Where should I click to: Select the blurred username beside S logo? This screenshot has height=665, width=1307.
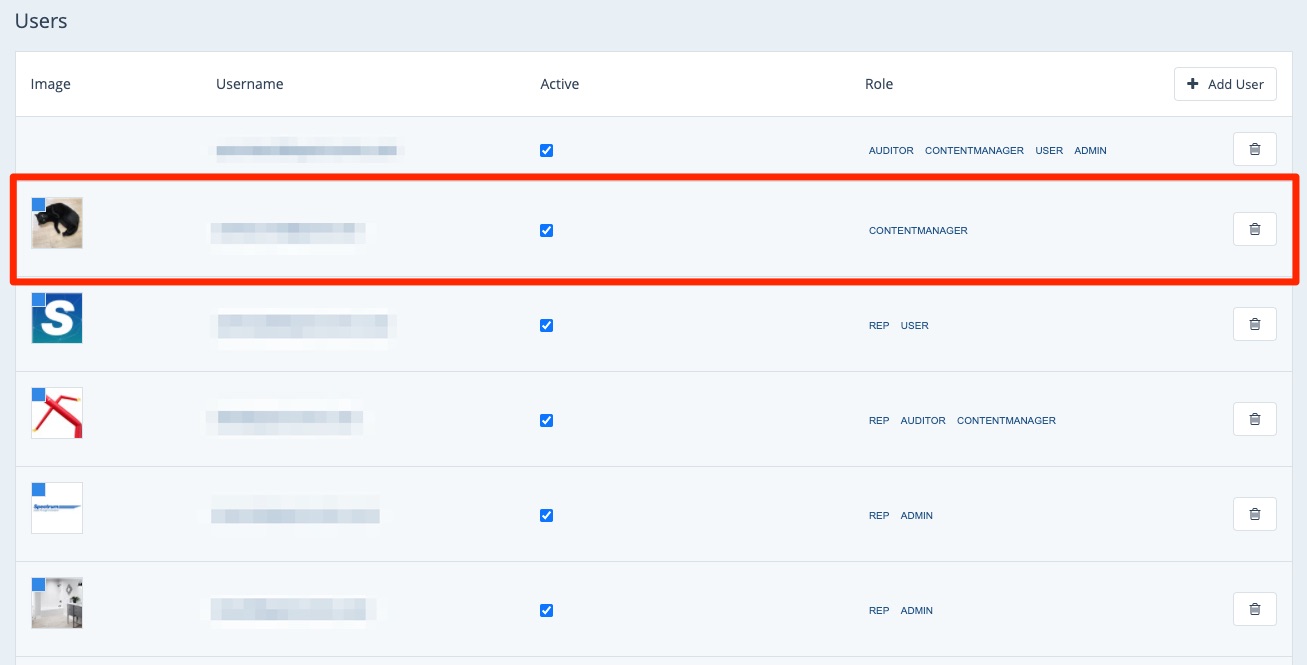tap(302, 326)
